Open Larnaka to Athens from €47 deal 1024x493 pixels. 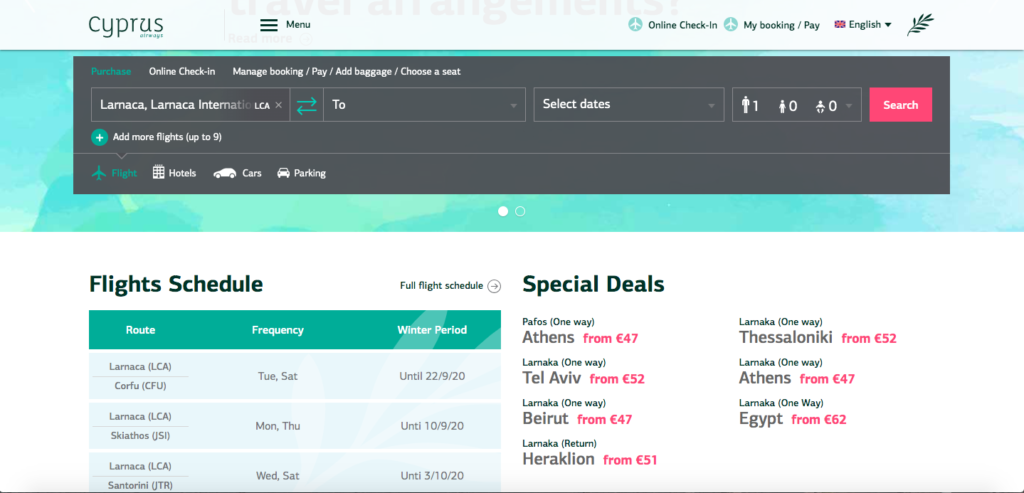pos(797,373)
